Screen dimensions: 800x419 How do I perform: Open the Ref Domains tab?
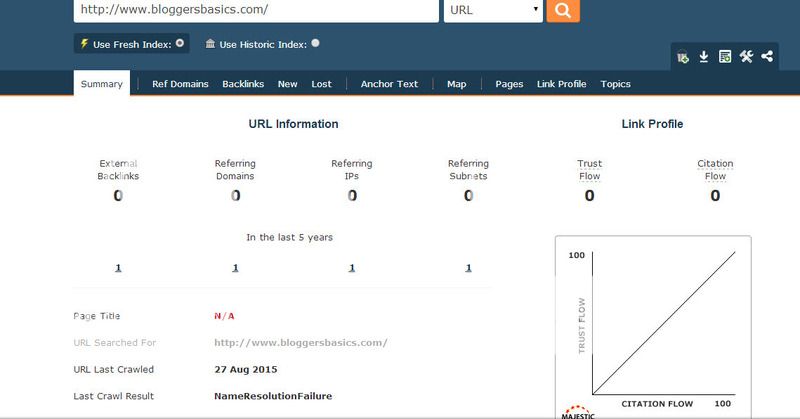tap(180, 84)
